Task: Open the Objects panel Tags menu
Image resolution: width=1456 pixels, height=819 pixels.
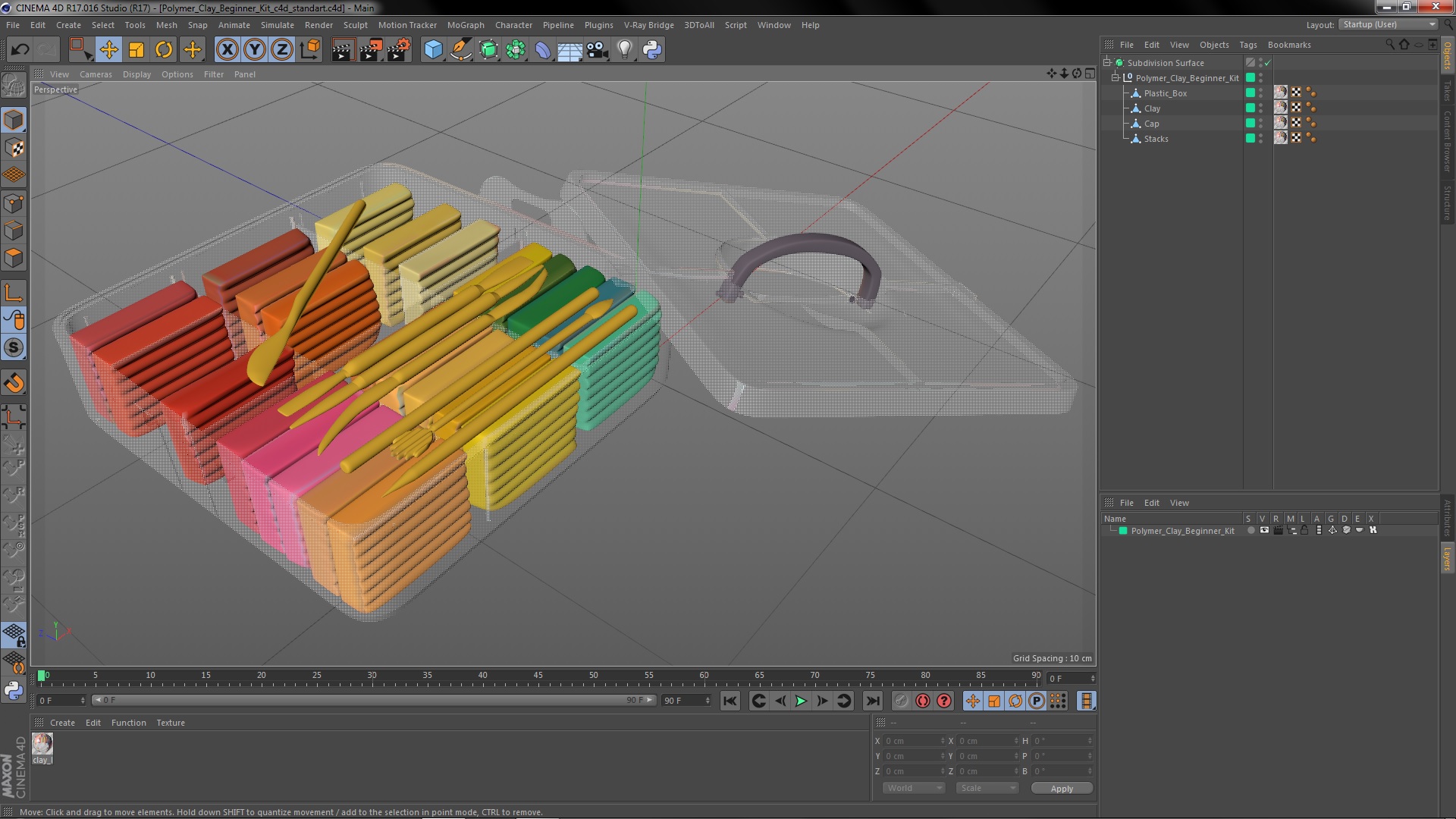Action: tap(1247, 45)
